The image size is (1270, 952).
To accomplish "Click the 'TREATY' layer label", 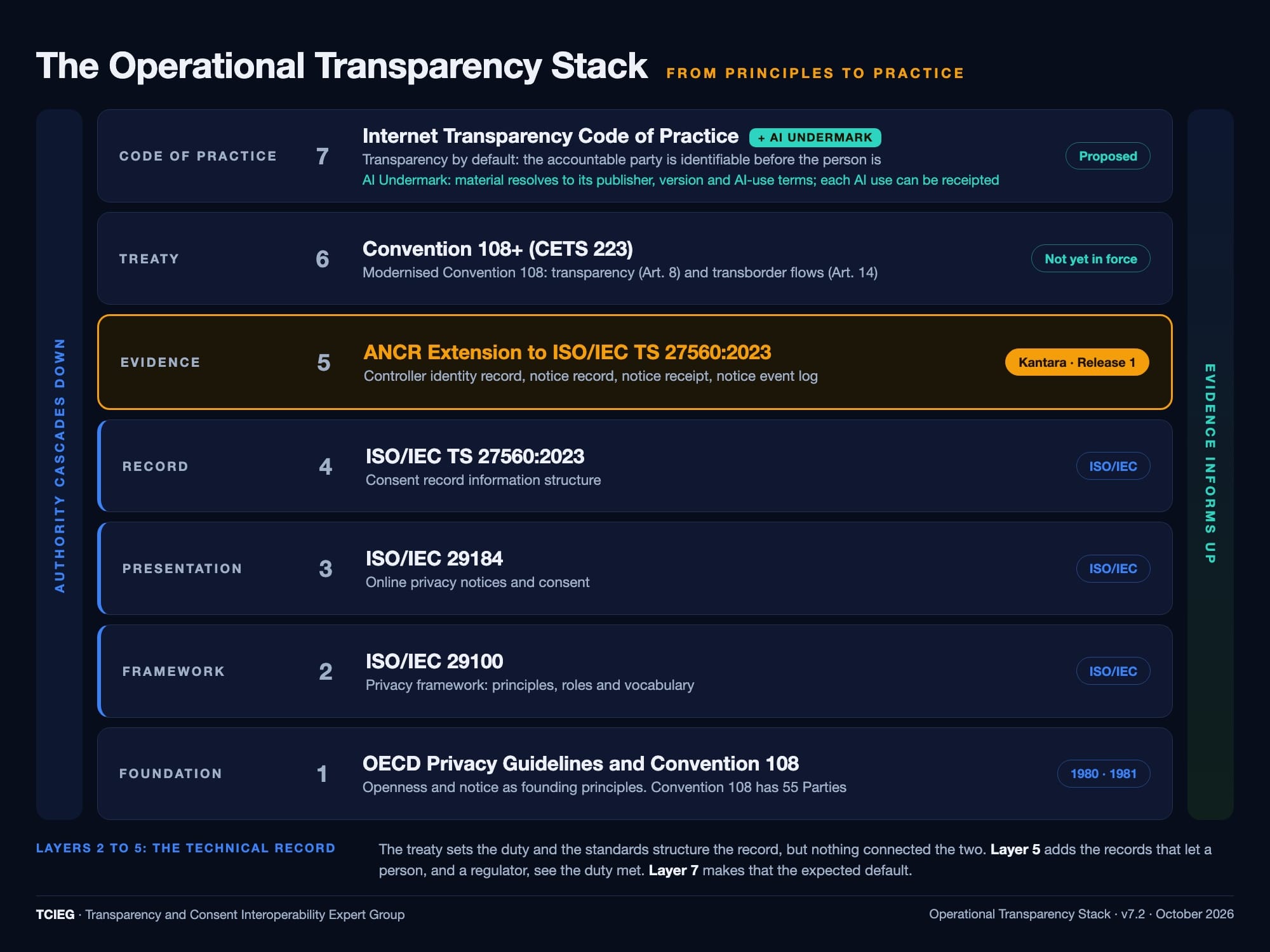I will (x=149, y=259).
